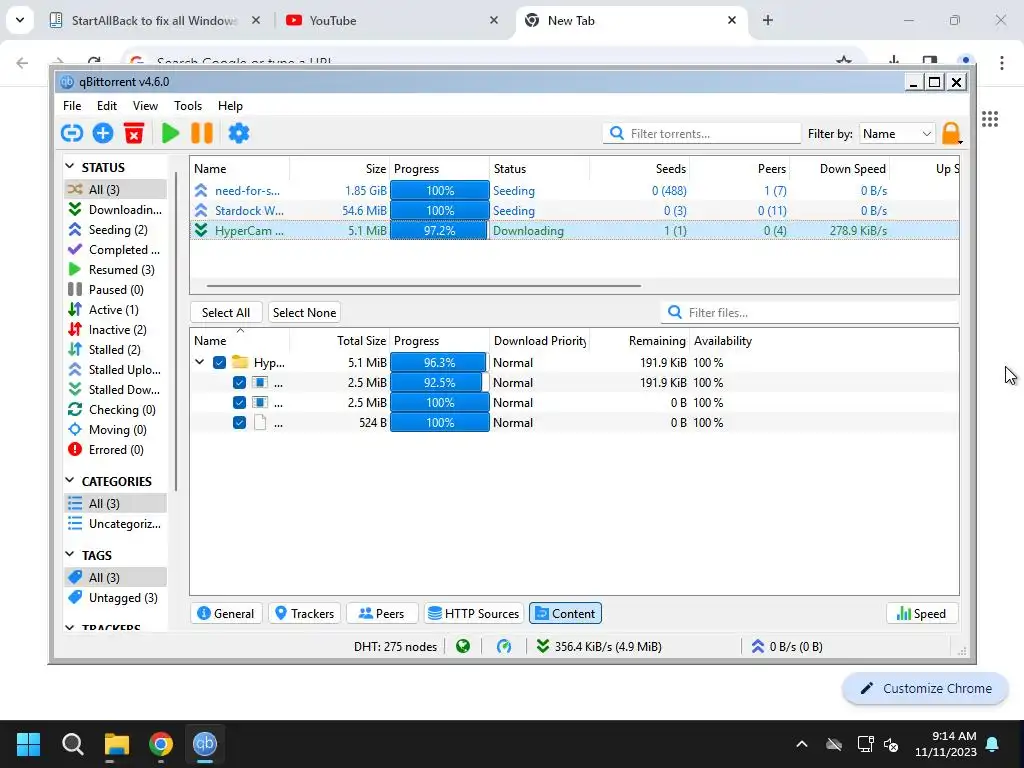The height and width of the screenshot is (768, 1024).
Task: Select the Resumed (3) status filter
Action: [115, 270]
